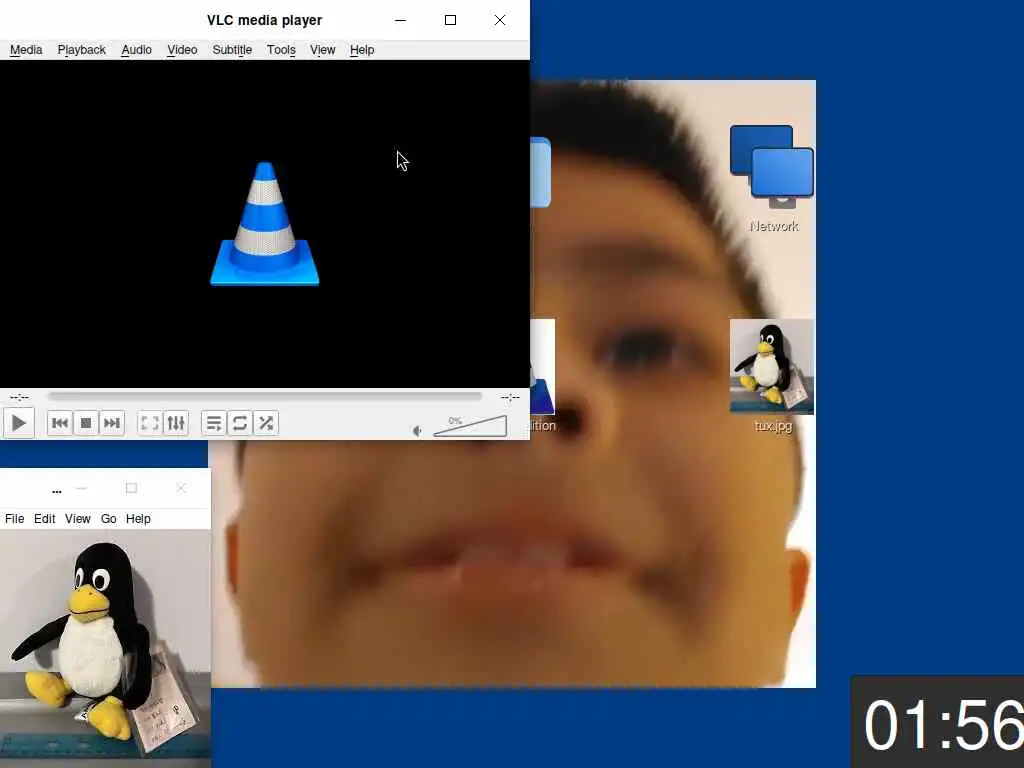Close the image viewer window

[181, 488]
